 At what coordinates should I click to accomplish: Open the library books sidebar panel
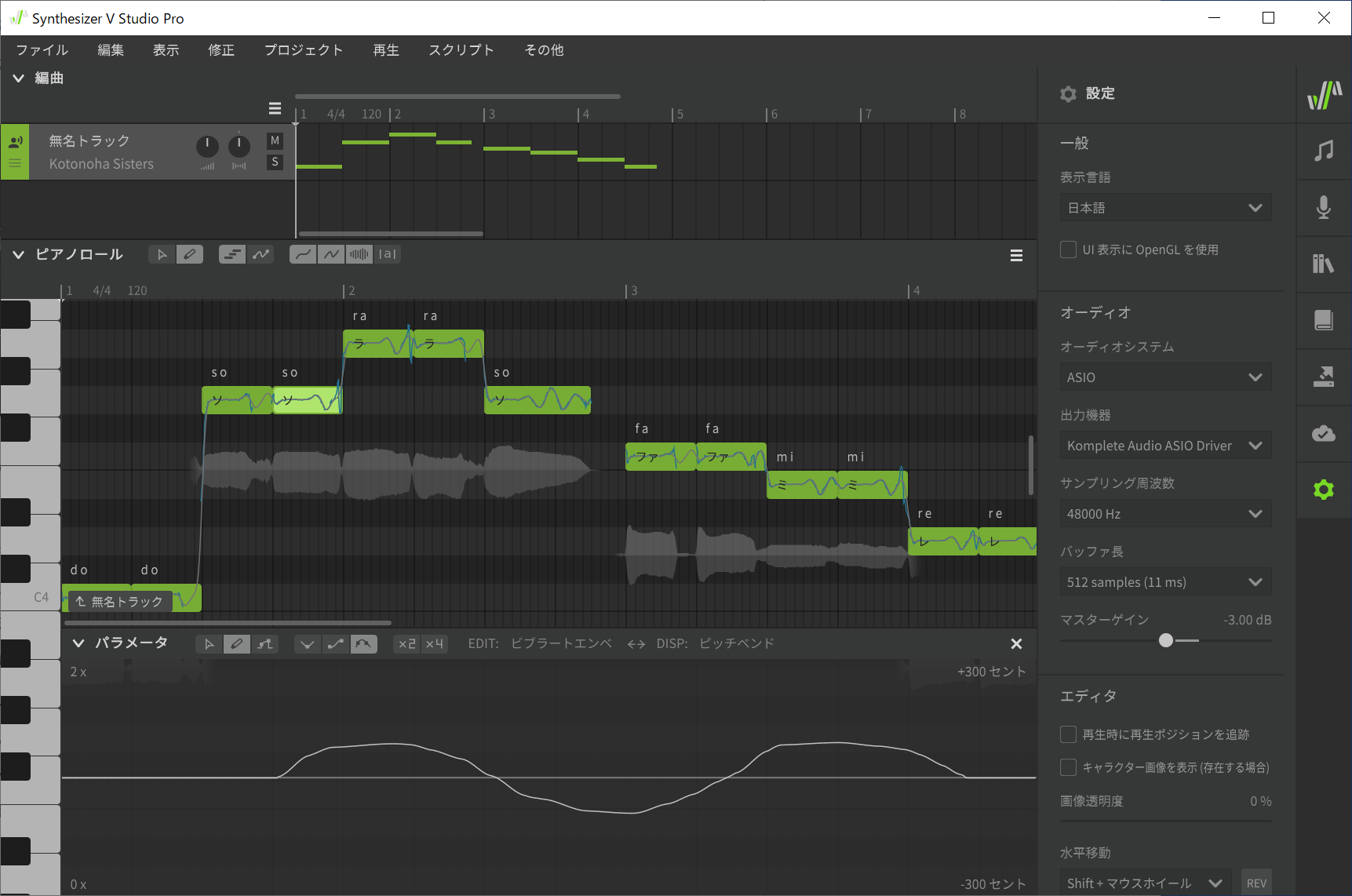tap(1324, 264)
